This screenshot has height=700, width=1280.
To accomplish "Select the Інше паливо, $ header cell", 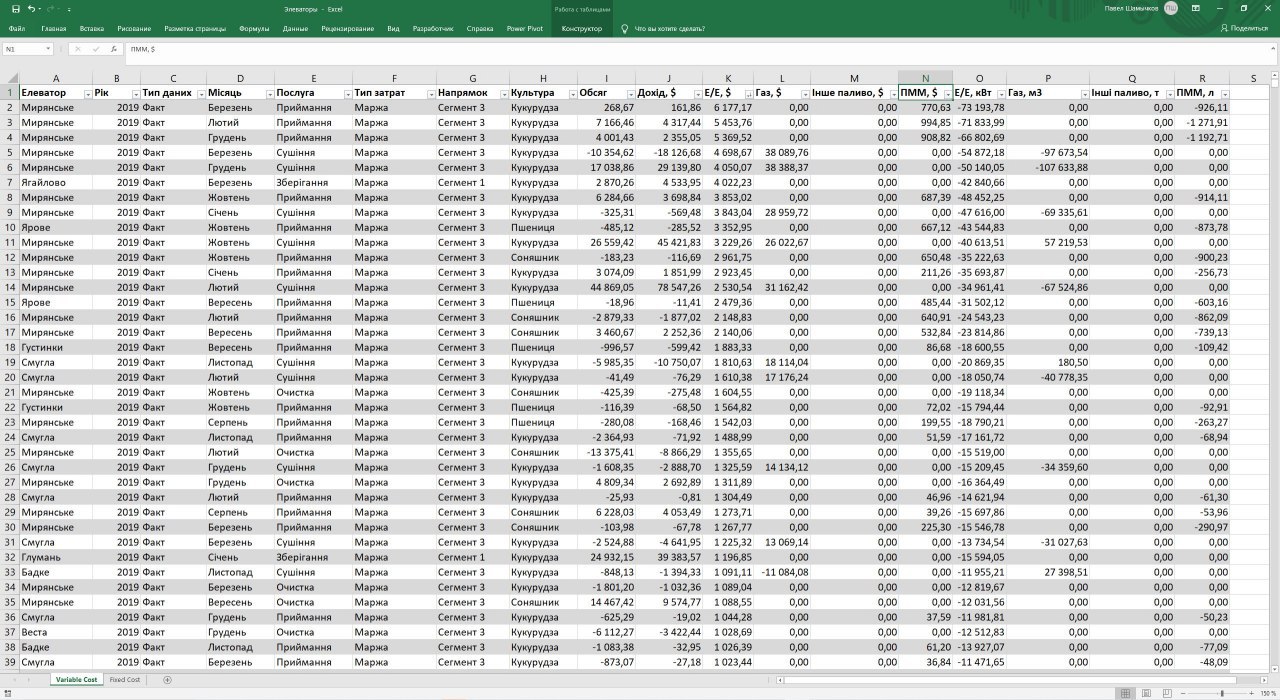I will point(854,93).
